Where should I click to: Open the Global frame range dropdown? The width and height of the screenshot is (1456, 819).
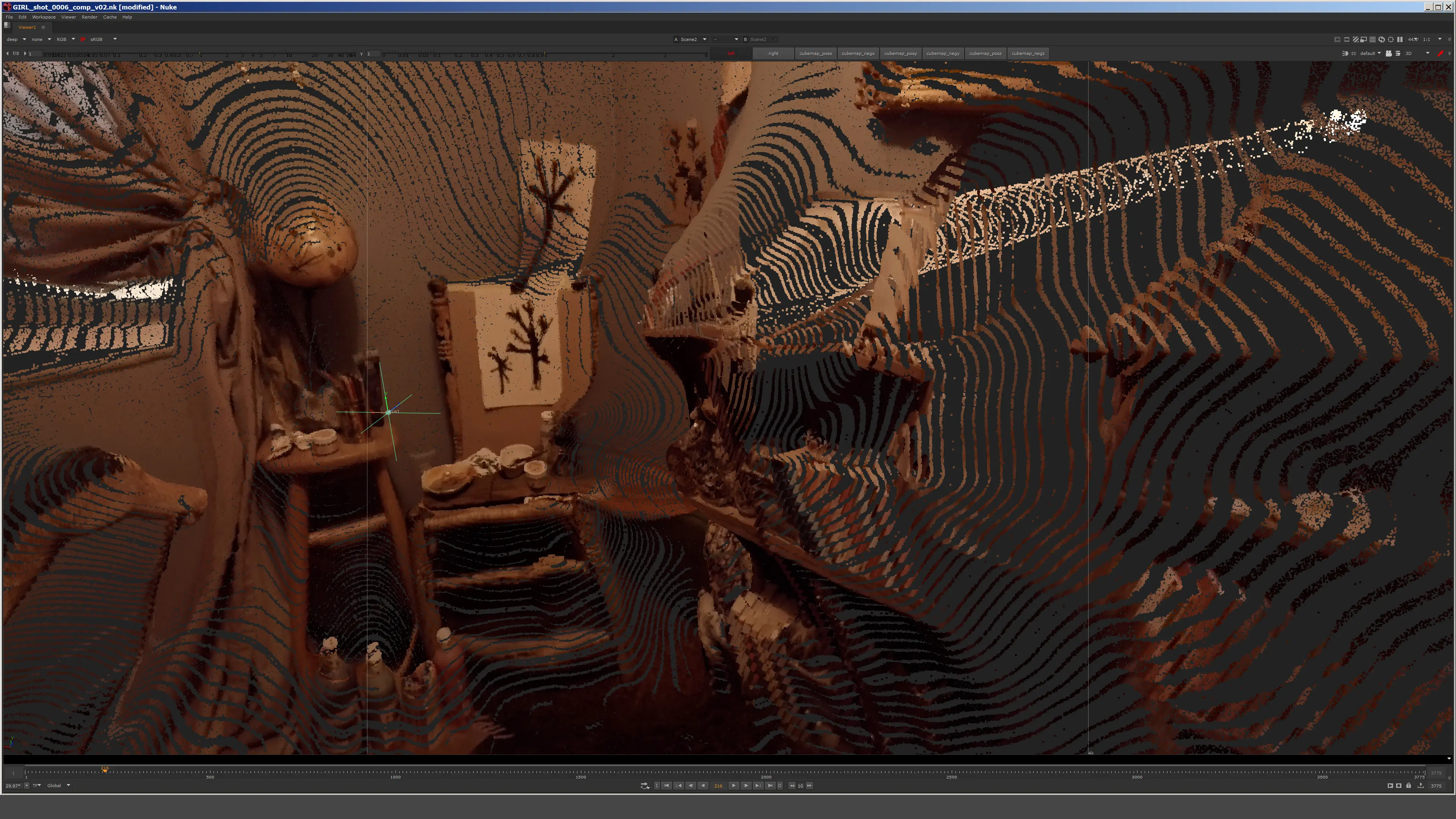click(x=59, y=786)
